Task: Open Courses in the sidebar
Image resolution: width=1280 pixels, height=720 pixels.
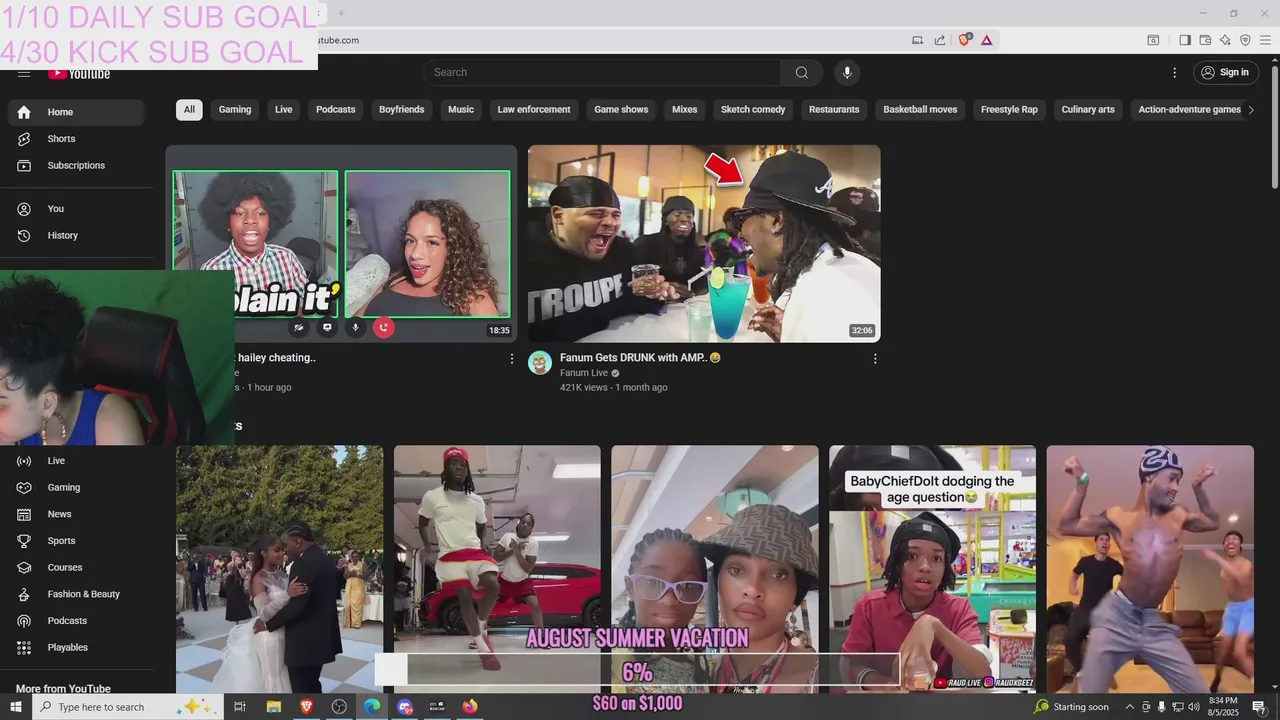Action: tap(75, 567)
